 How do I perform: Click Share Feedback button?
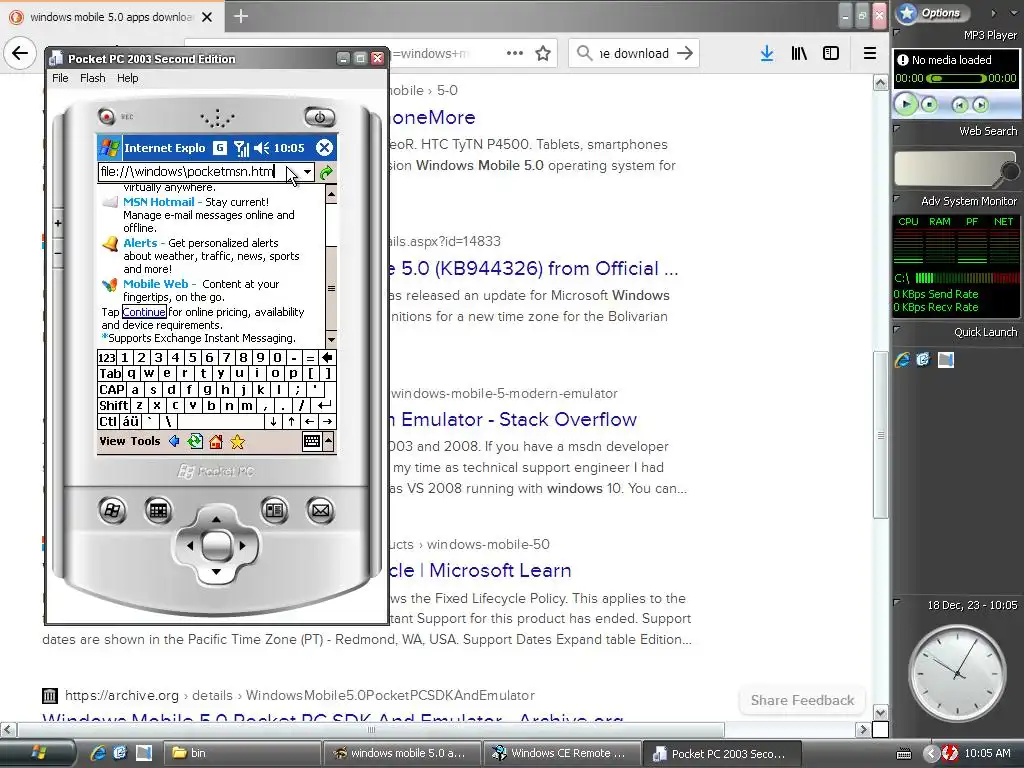tap(802, 700)
